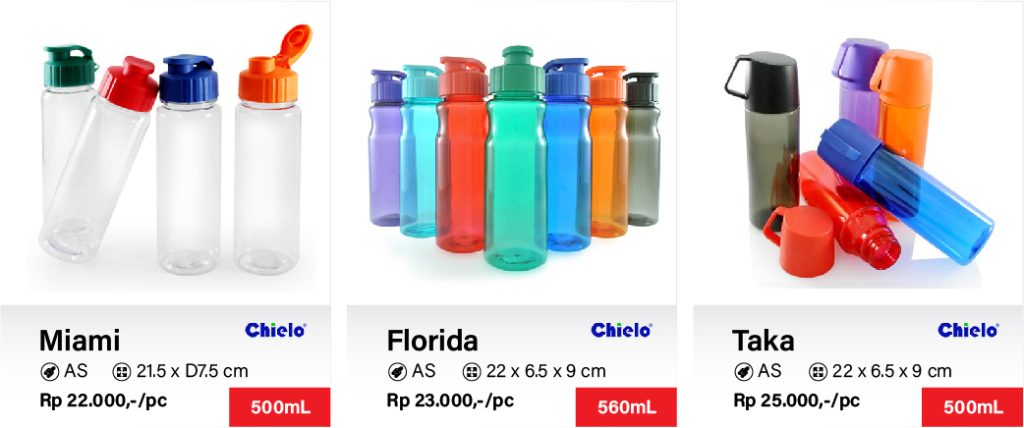The image size is (1024, 428).
Task: Click the Taka dimensions icon
Action: [x=818, y=371]
